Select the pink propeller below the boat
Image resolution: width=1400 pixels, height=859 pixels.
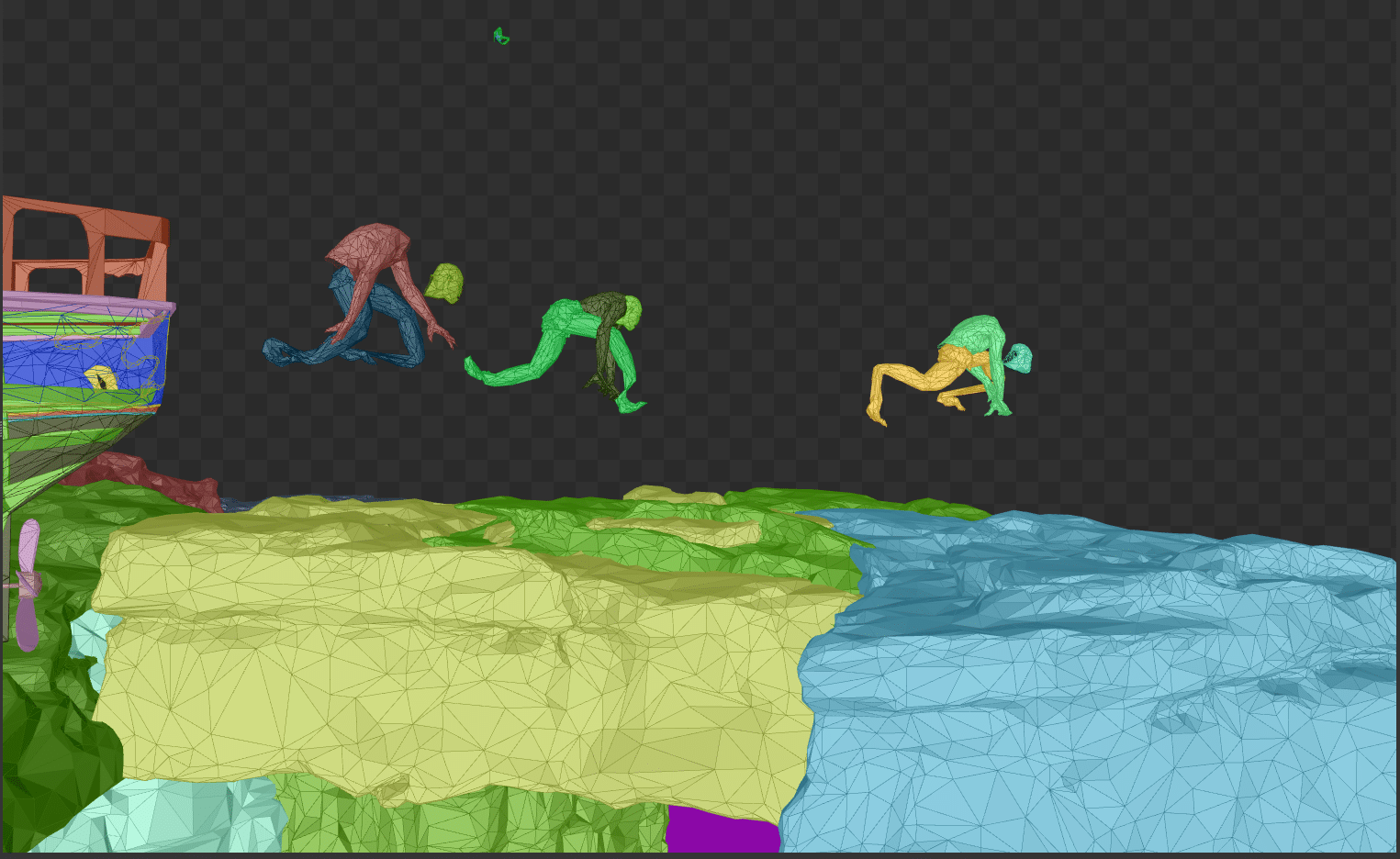28,585
